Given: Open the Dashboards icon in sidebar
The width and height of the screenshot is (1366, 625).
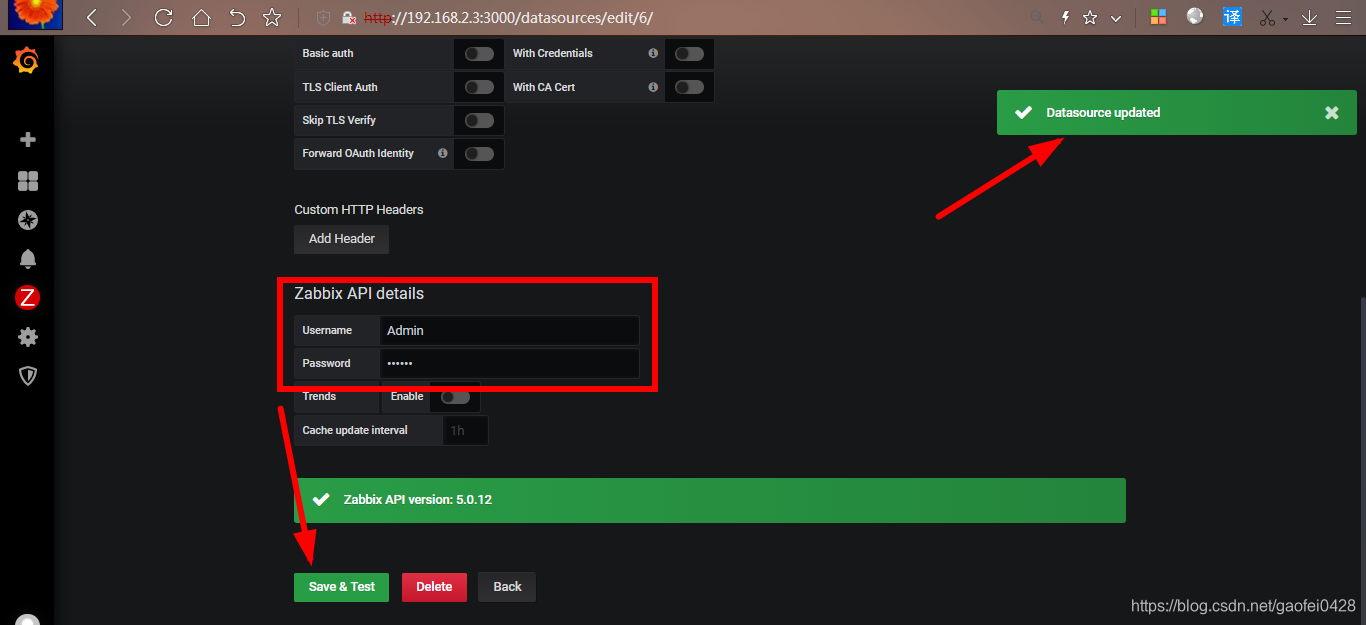Looking at the screenshot, I should (x=28, y=181).
